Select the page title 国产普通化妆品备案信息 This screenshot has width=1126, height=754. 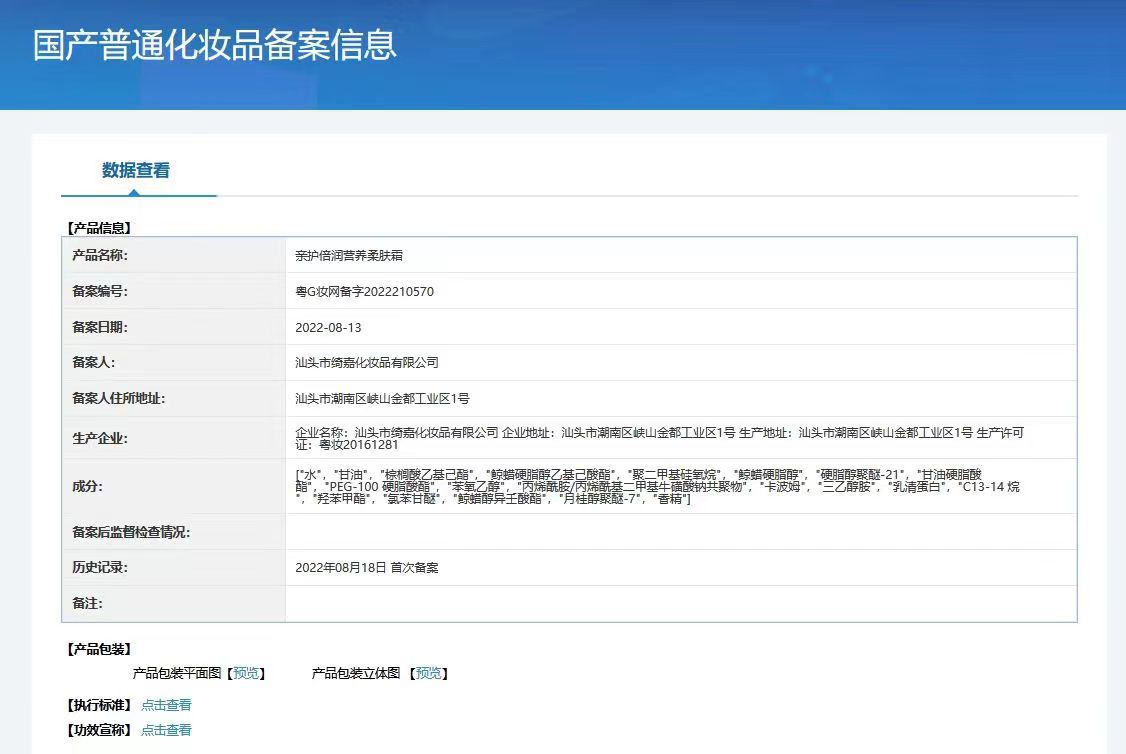pyautogui.click(x=215, y=45)
